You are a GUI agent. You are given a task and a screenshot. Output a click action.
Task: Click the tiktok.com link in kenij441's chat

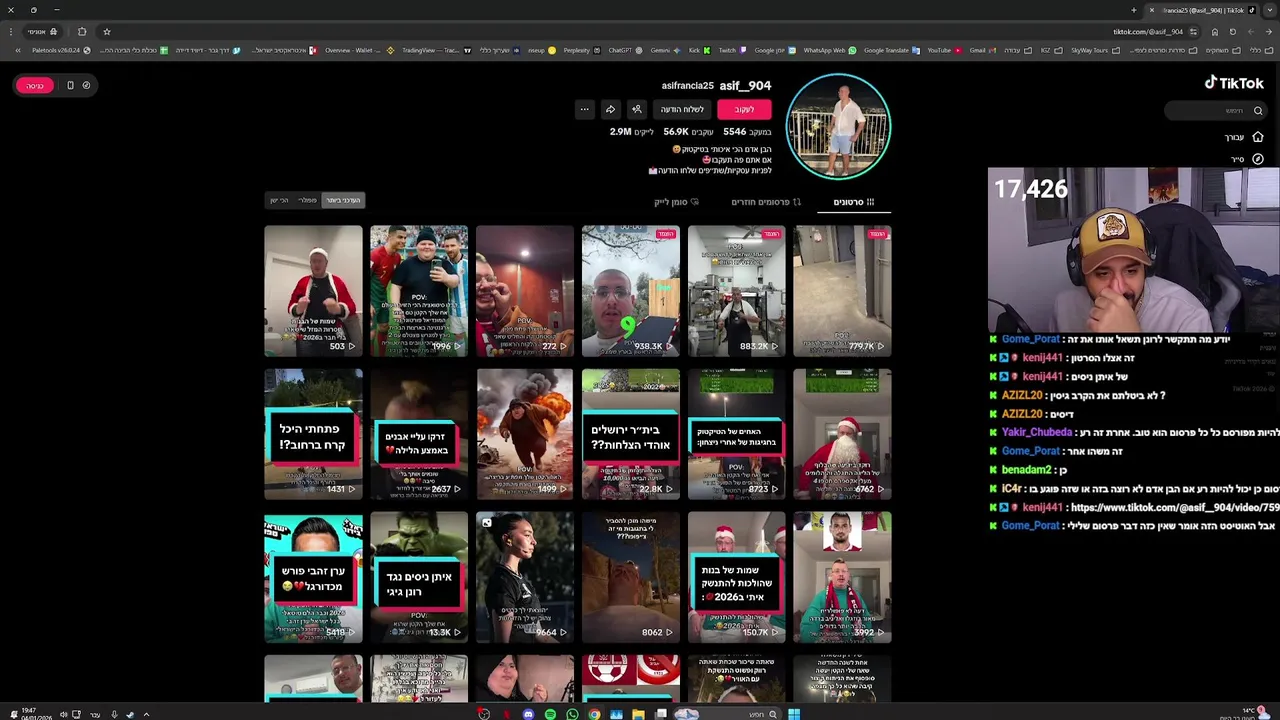(x=1174, y=508)
